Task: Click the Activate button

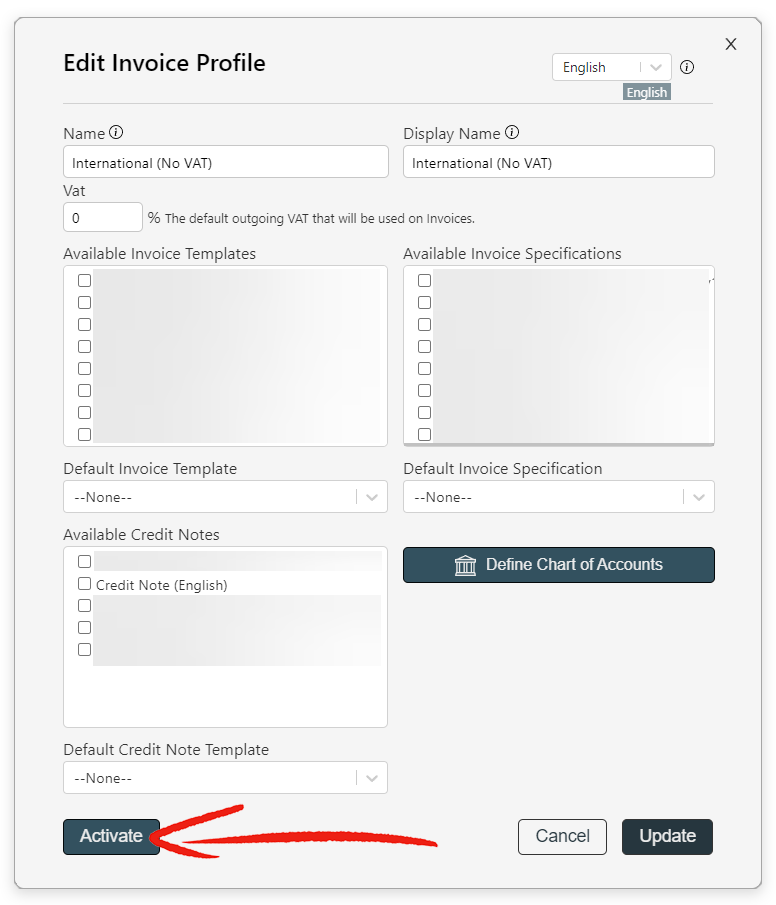Action: coord(111,836)
